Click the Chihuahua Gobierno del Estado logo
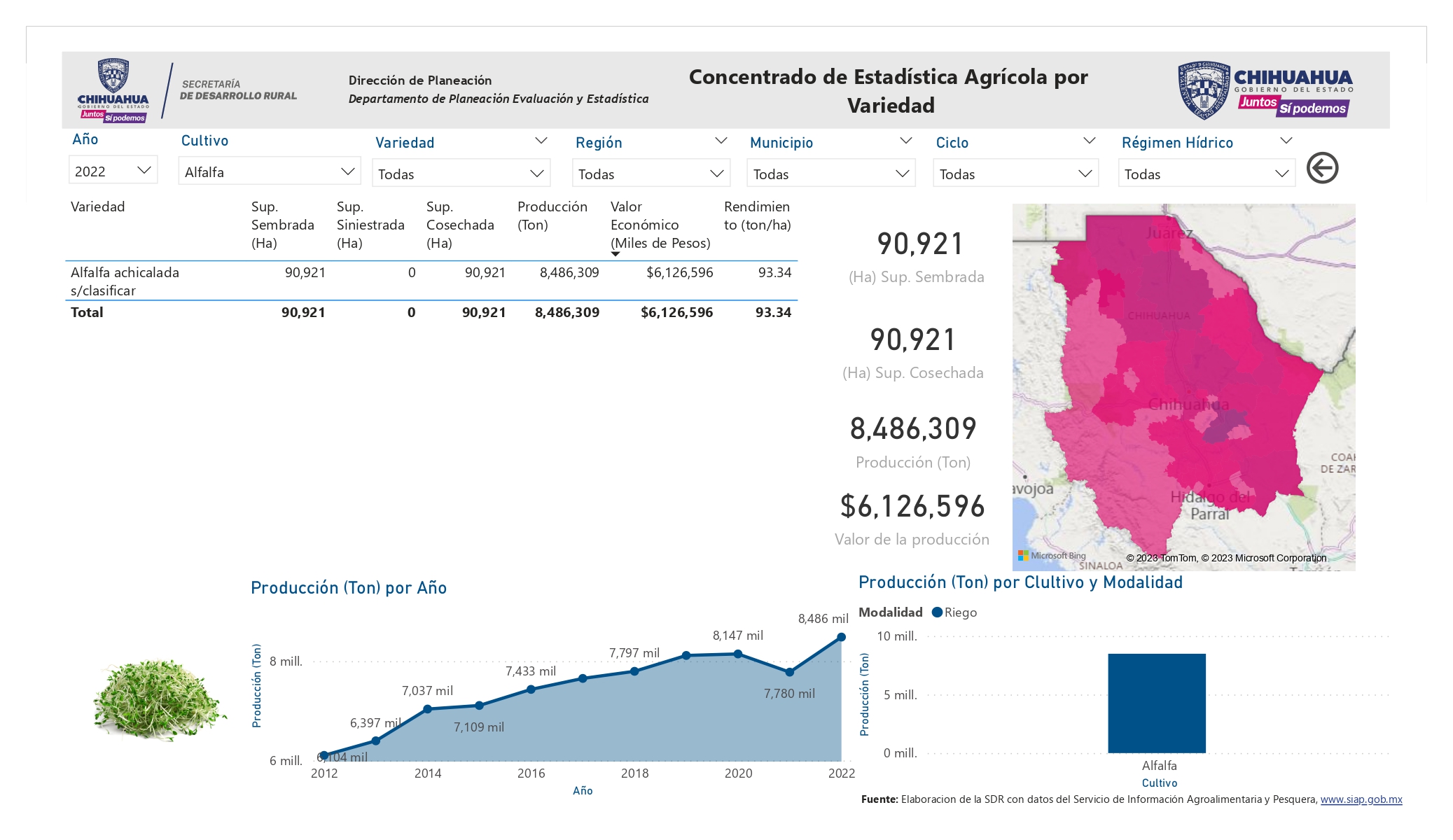The width and height of the screenshot is (1453, 840). (x=1265, y=90)
